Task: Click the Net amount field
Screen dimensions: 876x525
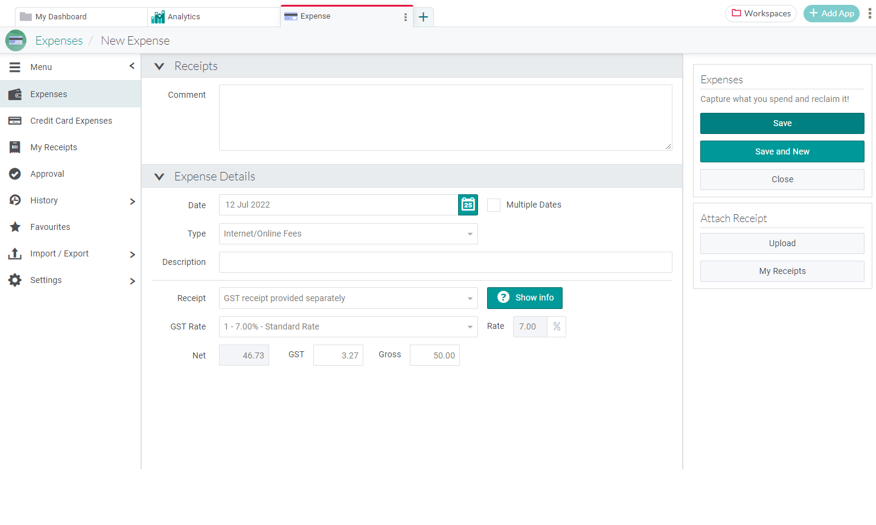Action: point(244,355)
